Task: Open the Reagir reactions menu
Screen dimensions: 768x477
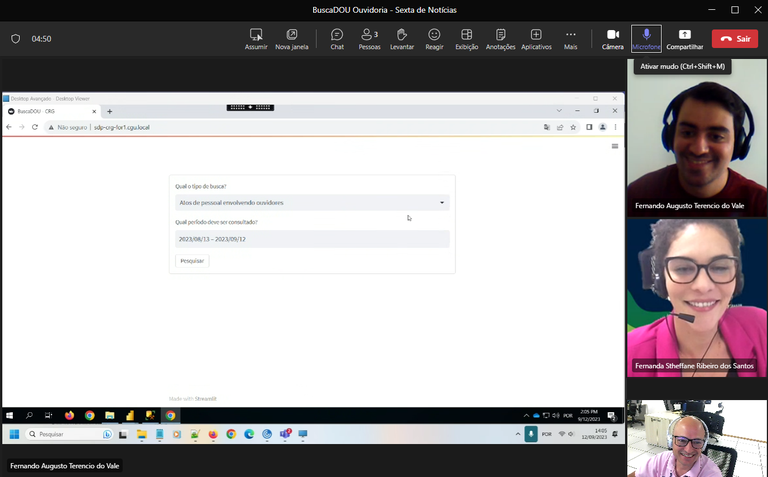Action: click(434, 38)
